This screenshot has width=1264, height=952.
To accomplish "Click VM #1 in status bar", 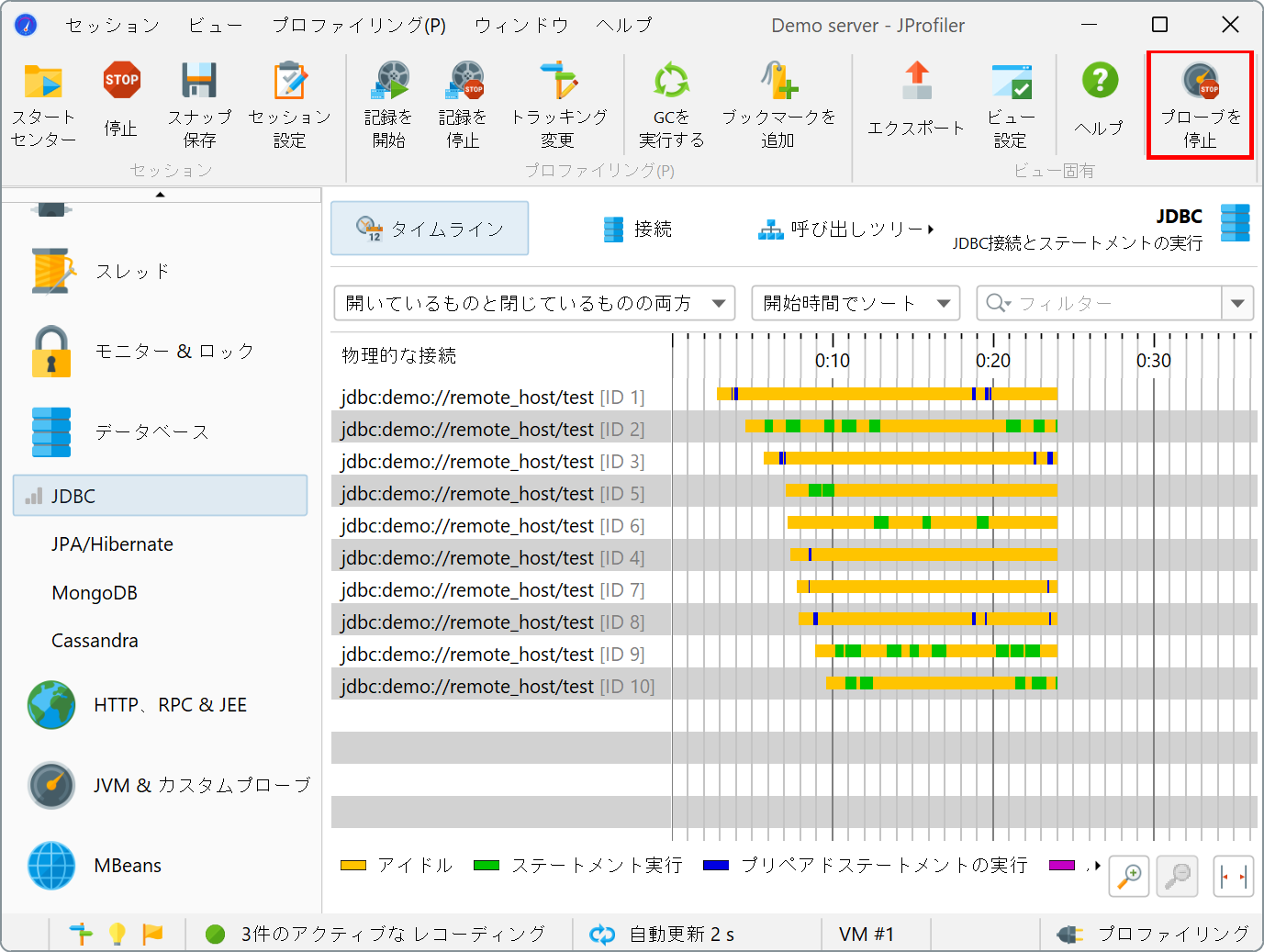I will pyautogui.click(x=867, y=935).
